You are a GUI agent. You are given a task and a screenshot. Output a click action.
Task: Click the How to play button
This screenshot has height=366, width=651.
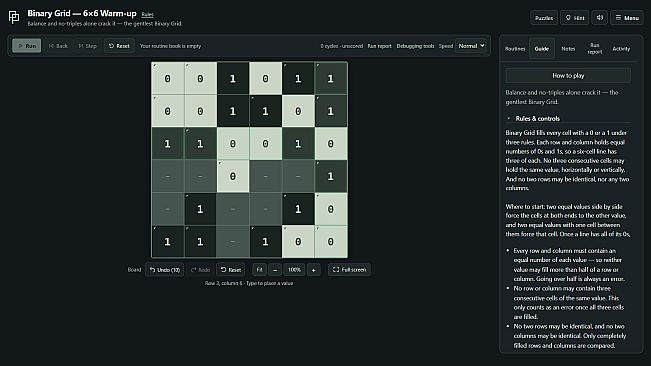568,76
